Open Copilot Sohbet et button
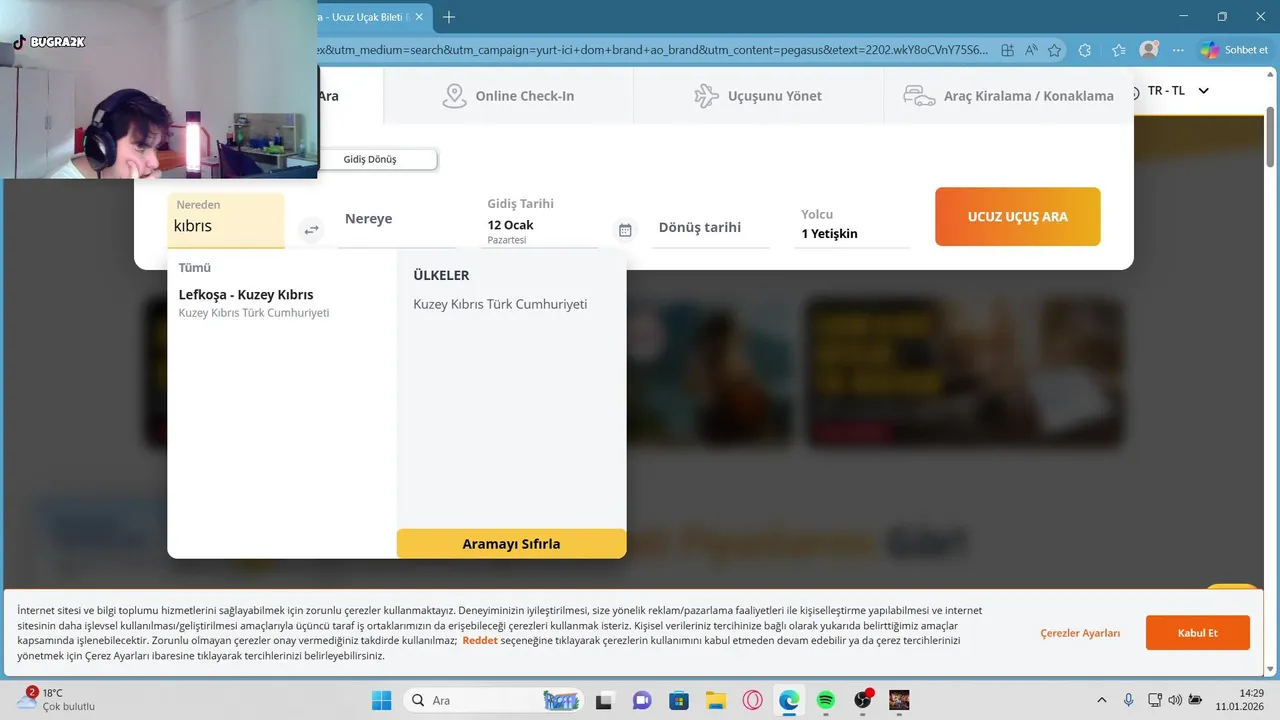The image size is (1280, 720). [1234, 50]
